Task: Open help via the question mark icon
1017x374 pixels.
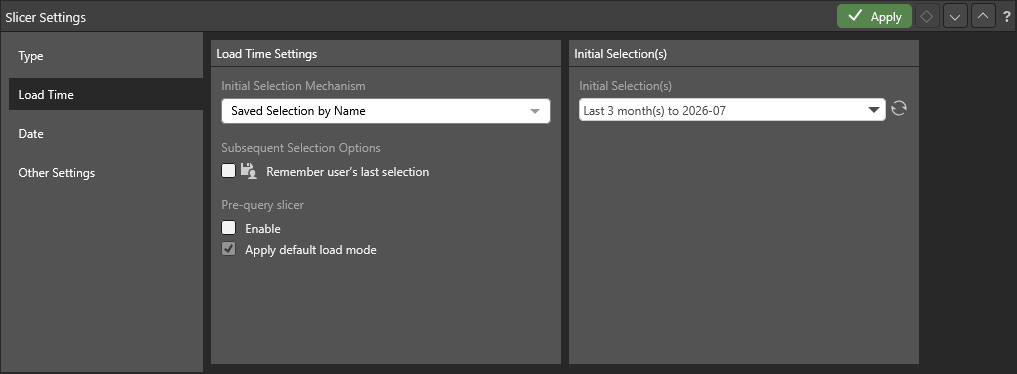Action: [1007, 18]
